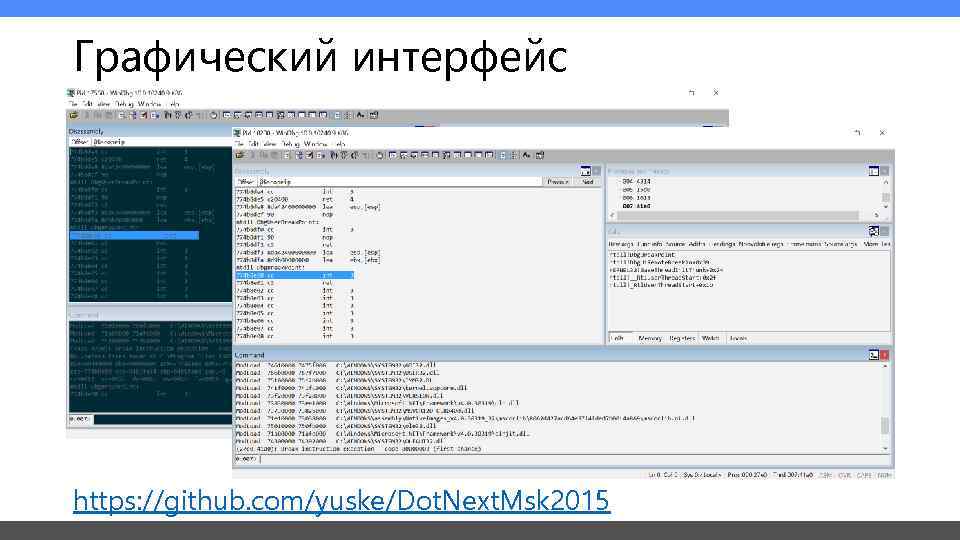Select highlighted instruction row in back Disassembly
The image size is (960, 540).
[x=134, y=235]
